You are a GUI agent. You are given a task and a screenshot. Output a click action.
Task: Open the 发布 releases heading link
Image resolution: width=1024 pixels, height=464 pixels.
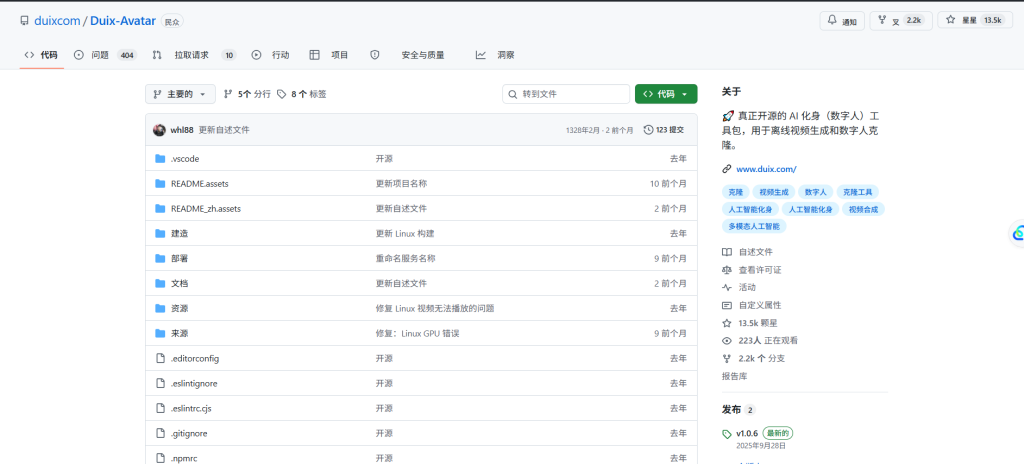click(x=731, y=410)
